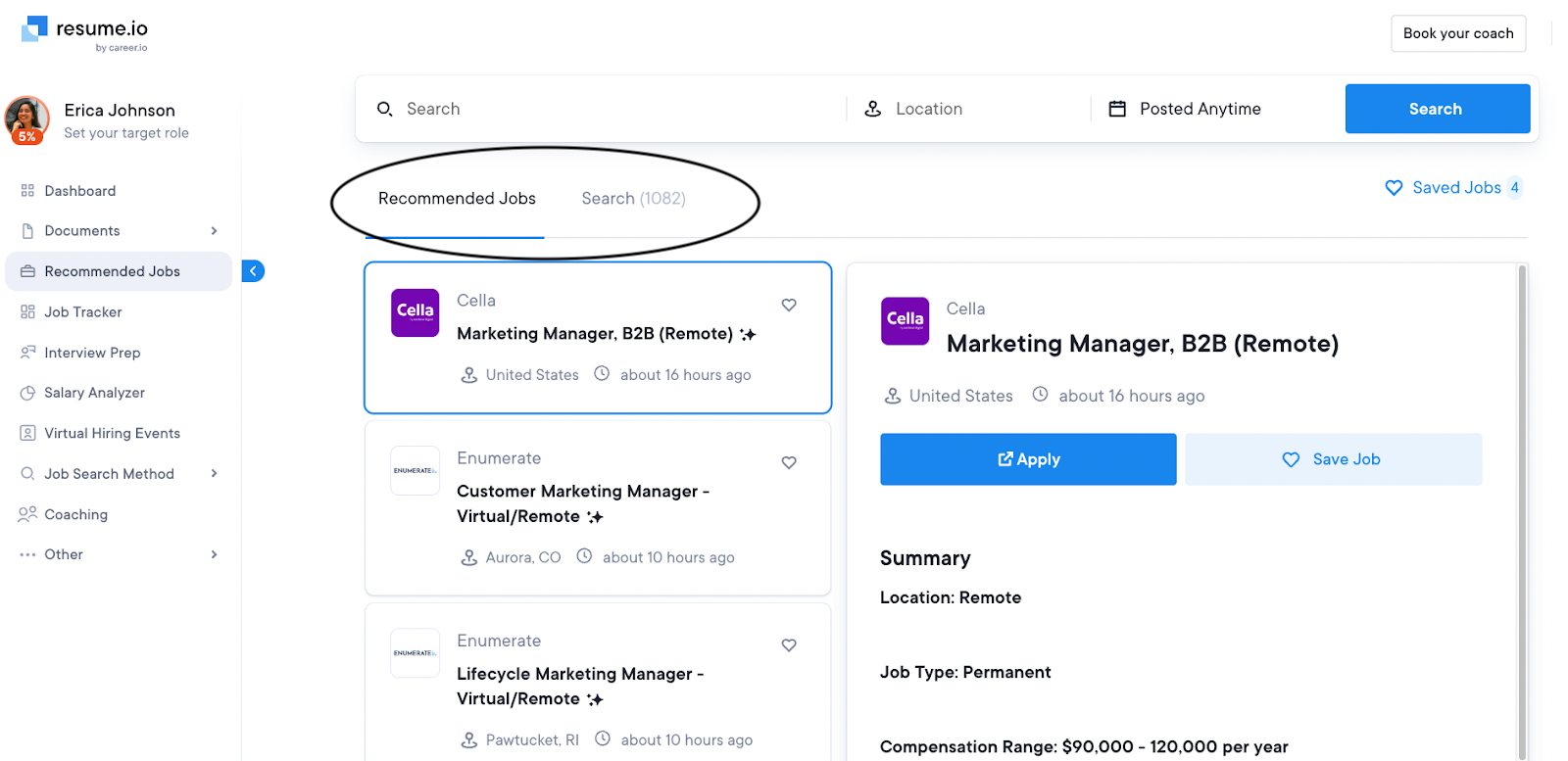Viewport: 1568px width, 761px height.
Task: Click the Location input field
Action: 970,109
